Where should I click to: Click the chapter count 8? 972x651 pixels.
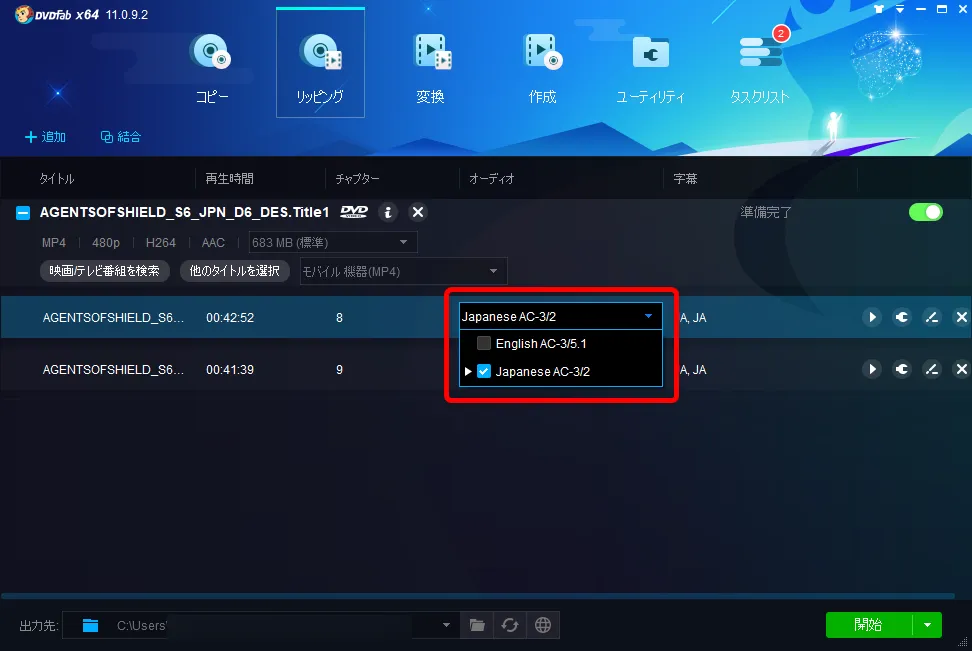(339, 317)
